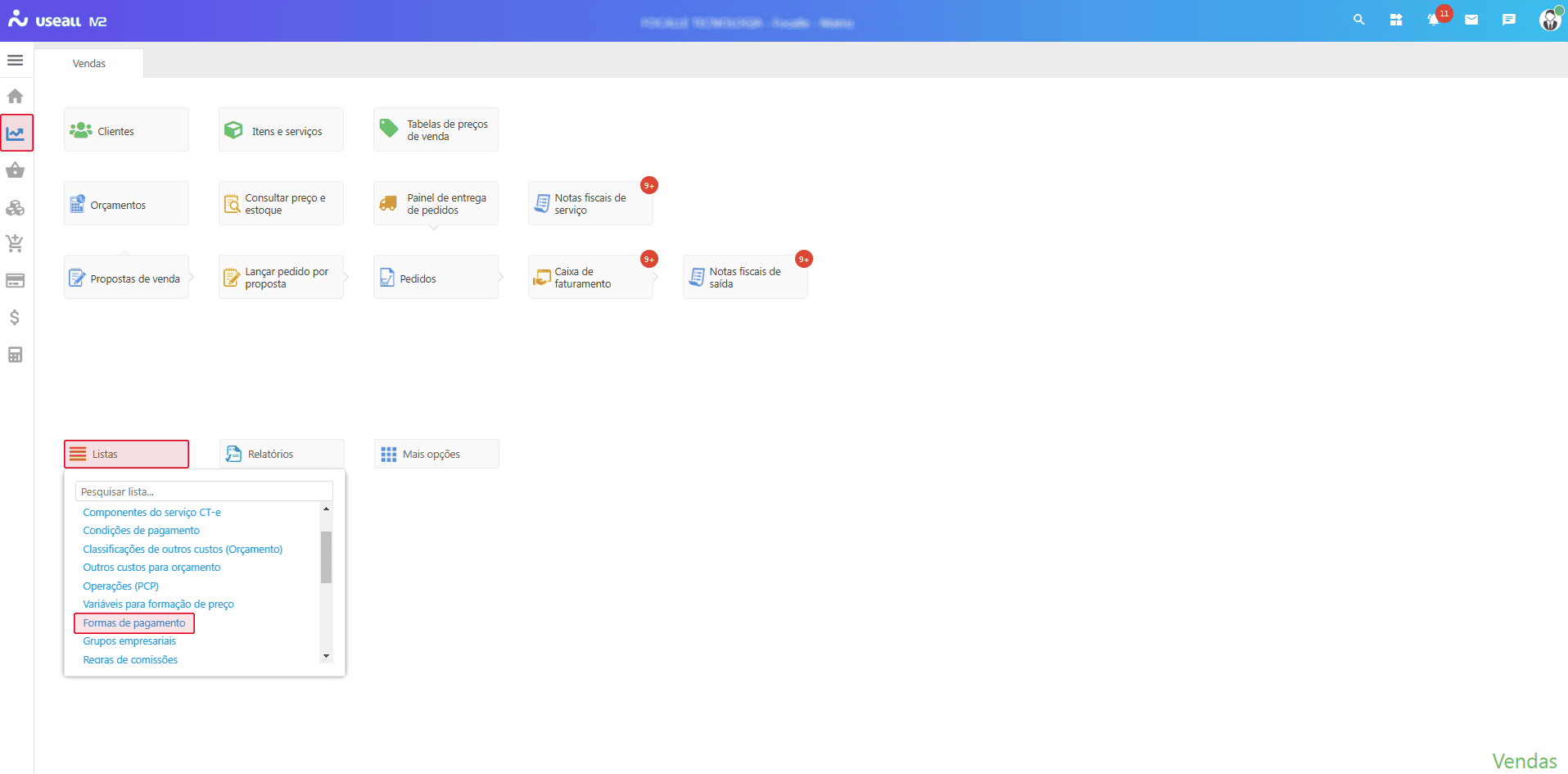This screenshot has height=774, width=1568.
Task: Select Formas de pagamento list item
Action: tap(134, 623)
